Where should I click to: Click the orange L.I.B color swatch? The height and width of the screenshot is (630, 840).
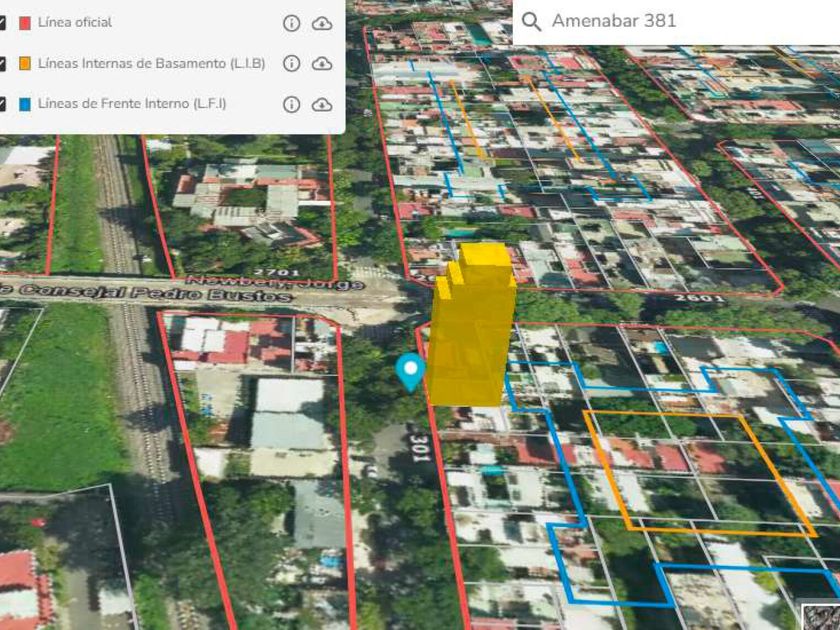pos(25,63)
